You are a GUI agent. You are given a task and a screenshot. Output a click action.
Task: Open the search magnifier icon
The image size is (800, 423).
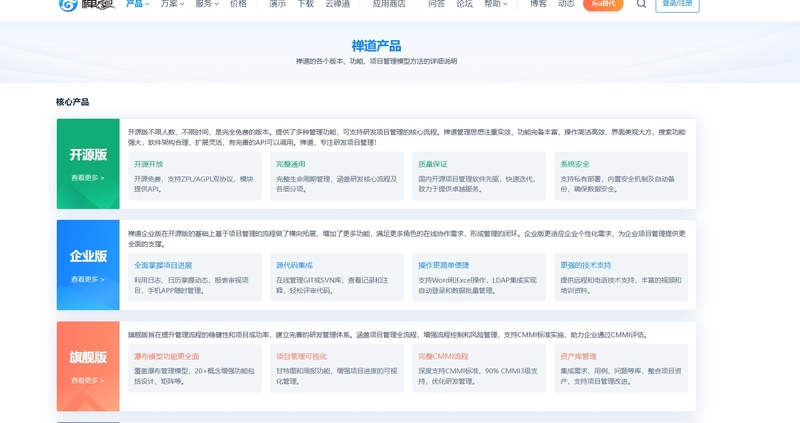point(641,4)
